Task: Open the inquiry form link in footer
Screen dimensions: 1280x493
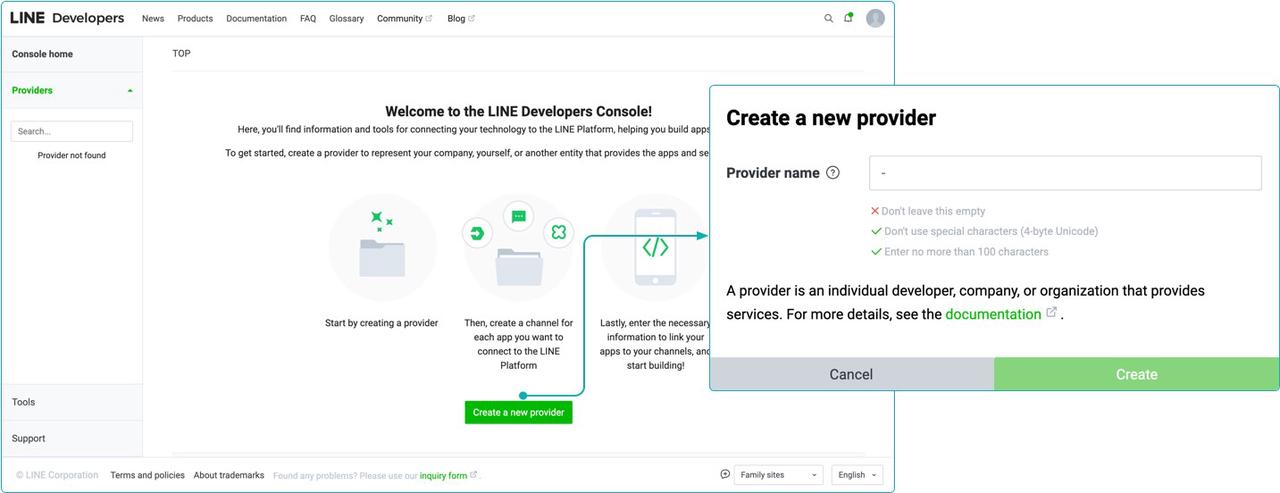Action: click(x=443, y=475)
